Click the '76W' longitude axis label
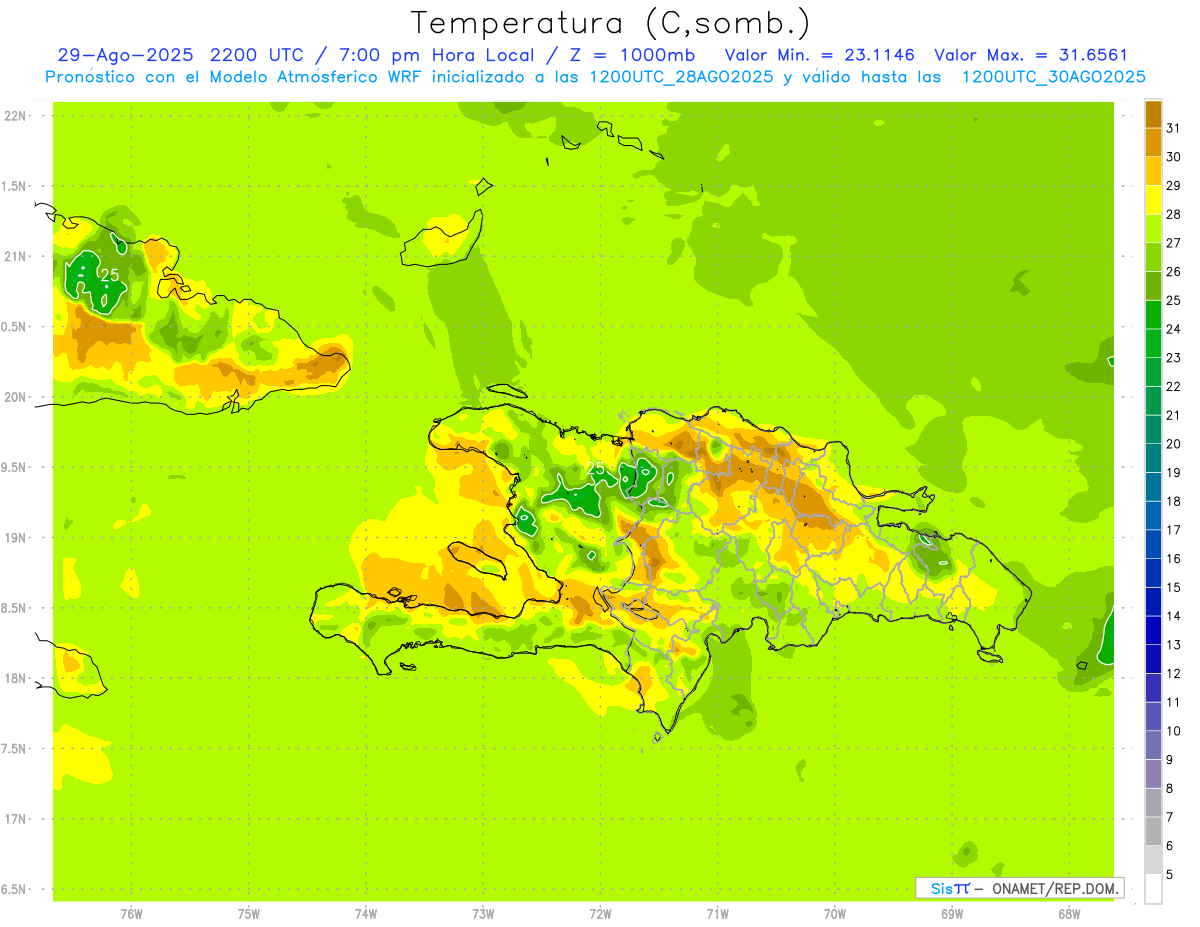Viewport: 1200px width, 927px height. pyautogui.click(x=131, y=914)
